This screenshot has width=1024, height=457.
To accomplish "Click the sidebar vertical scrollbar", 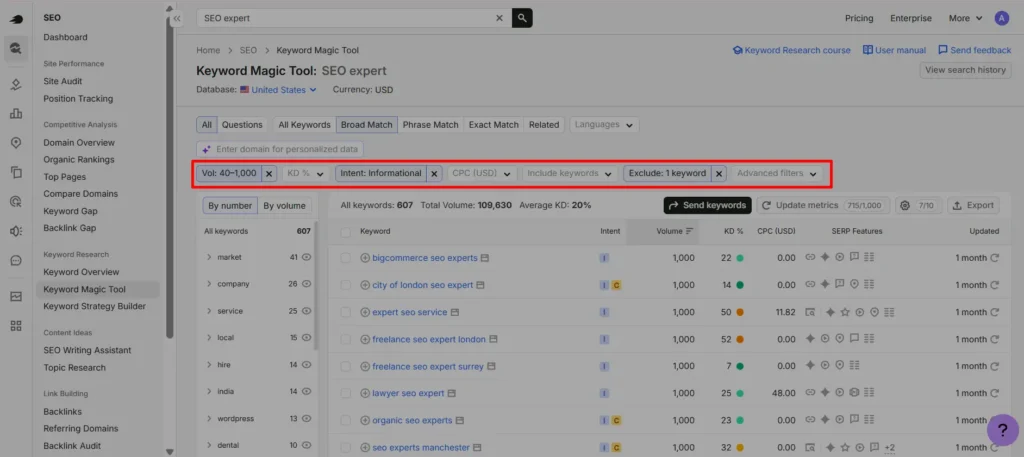I will point(170,176).
